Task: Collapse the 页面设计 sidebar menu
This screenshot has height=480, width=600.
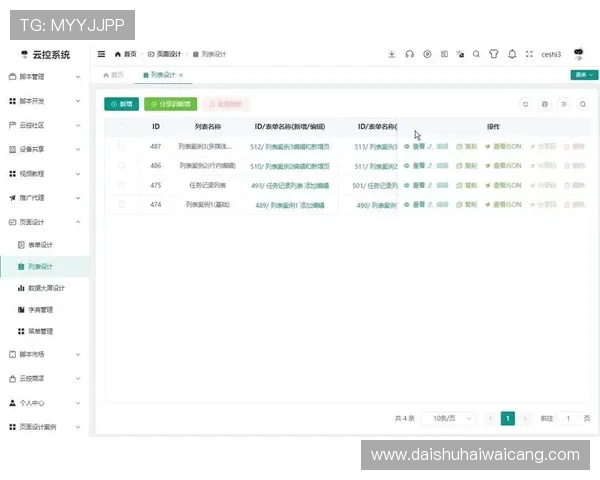Action: point(45,222)
